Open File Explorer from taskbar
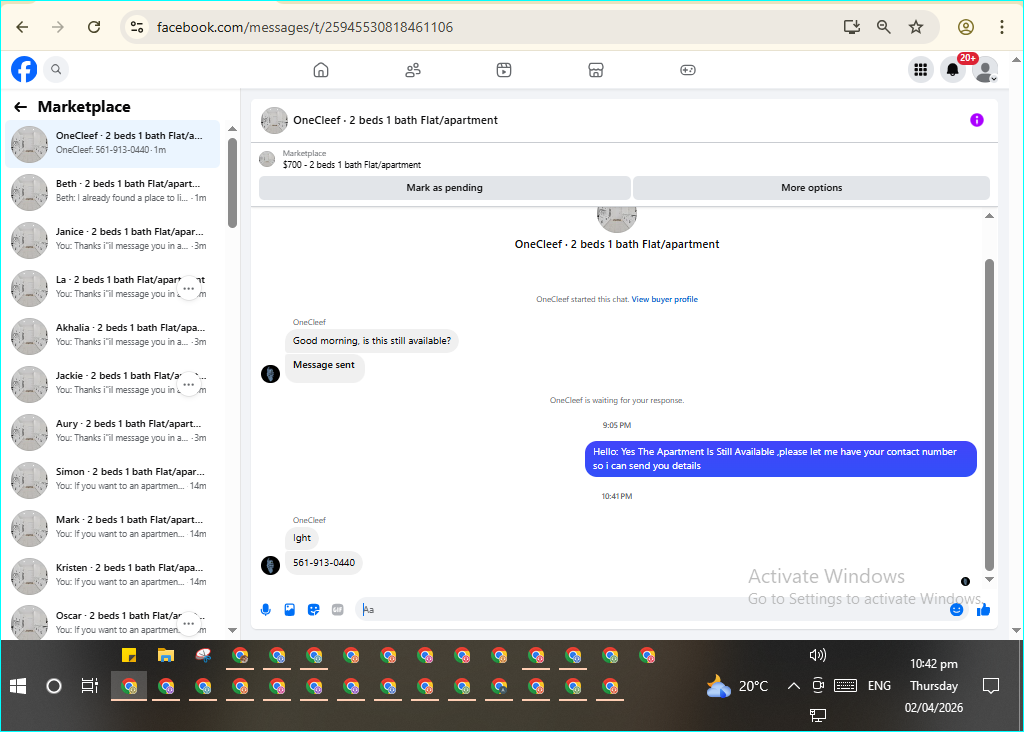 (x=166, y=655)
